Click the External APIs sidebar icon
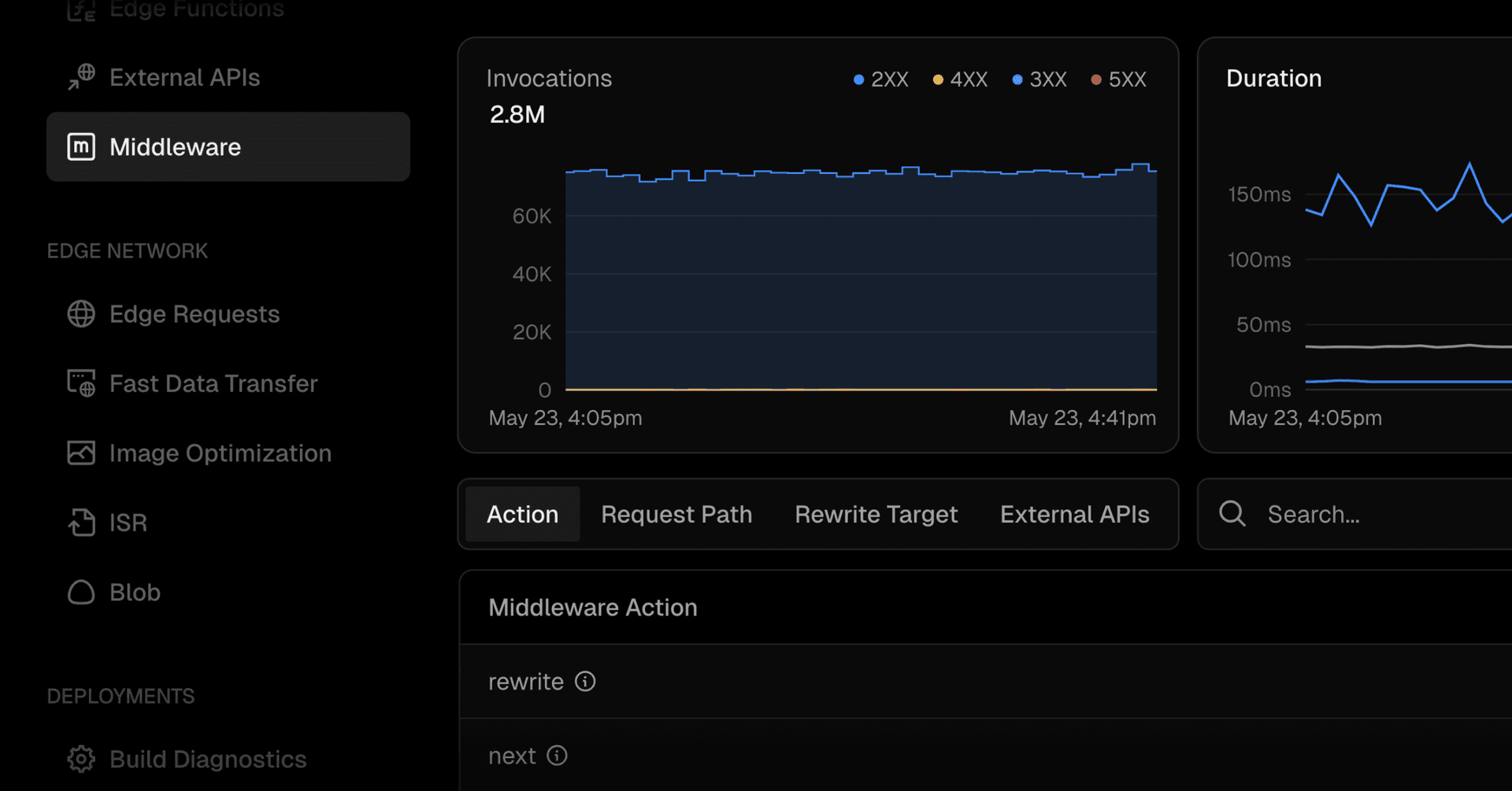The image size is (1512, 791). click(81, 77)
